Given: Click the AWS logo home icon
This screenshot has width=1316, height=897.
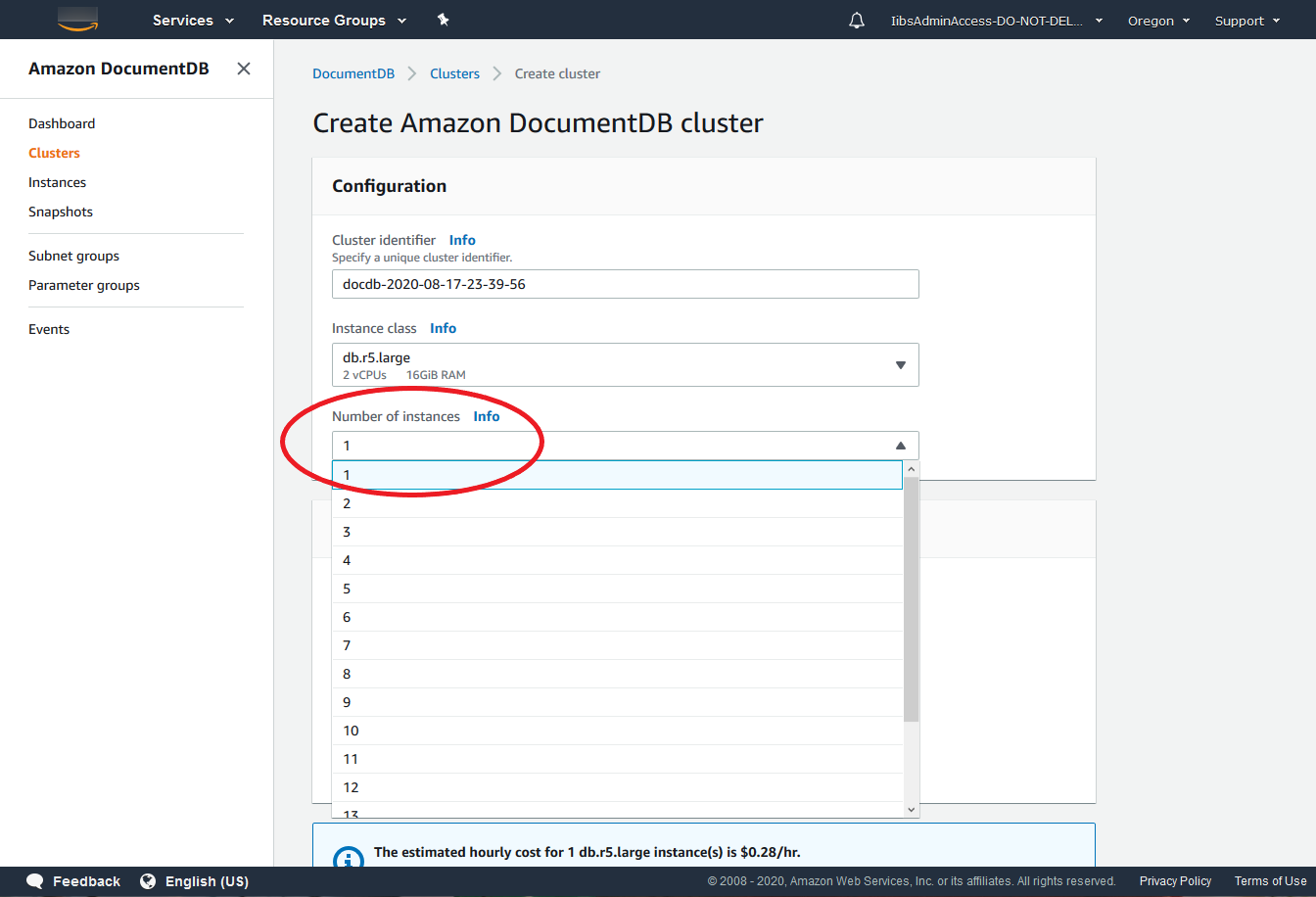Looking at the screenshot, I should point(78,20).
